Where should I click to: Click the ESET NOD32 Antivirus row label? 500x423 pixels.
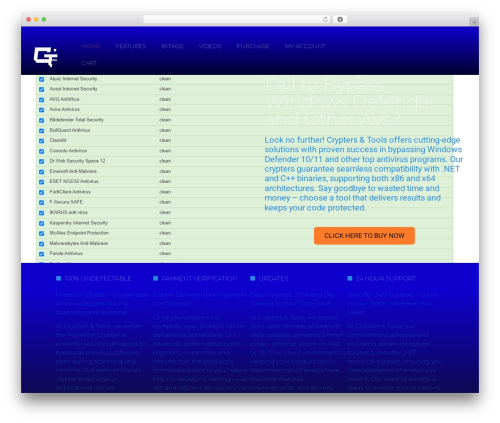[x=74, y=181]
